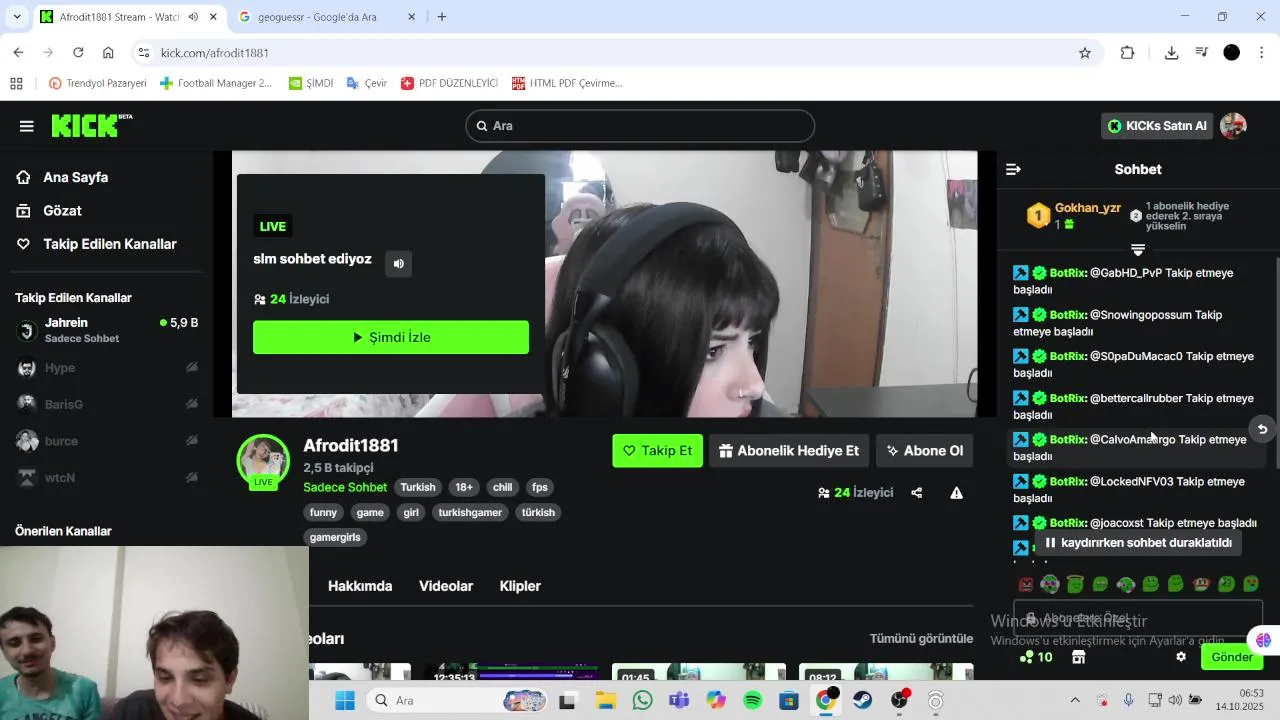This screenshot has width=1280, height=720.
Task: Select the 18+ tag
Action: click(464, 487)
